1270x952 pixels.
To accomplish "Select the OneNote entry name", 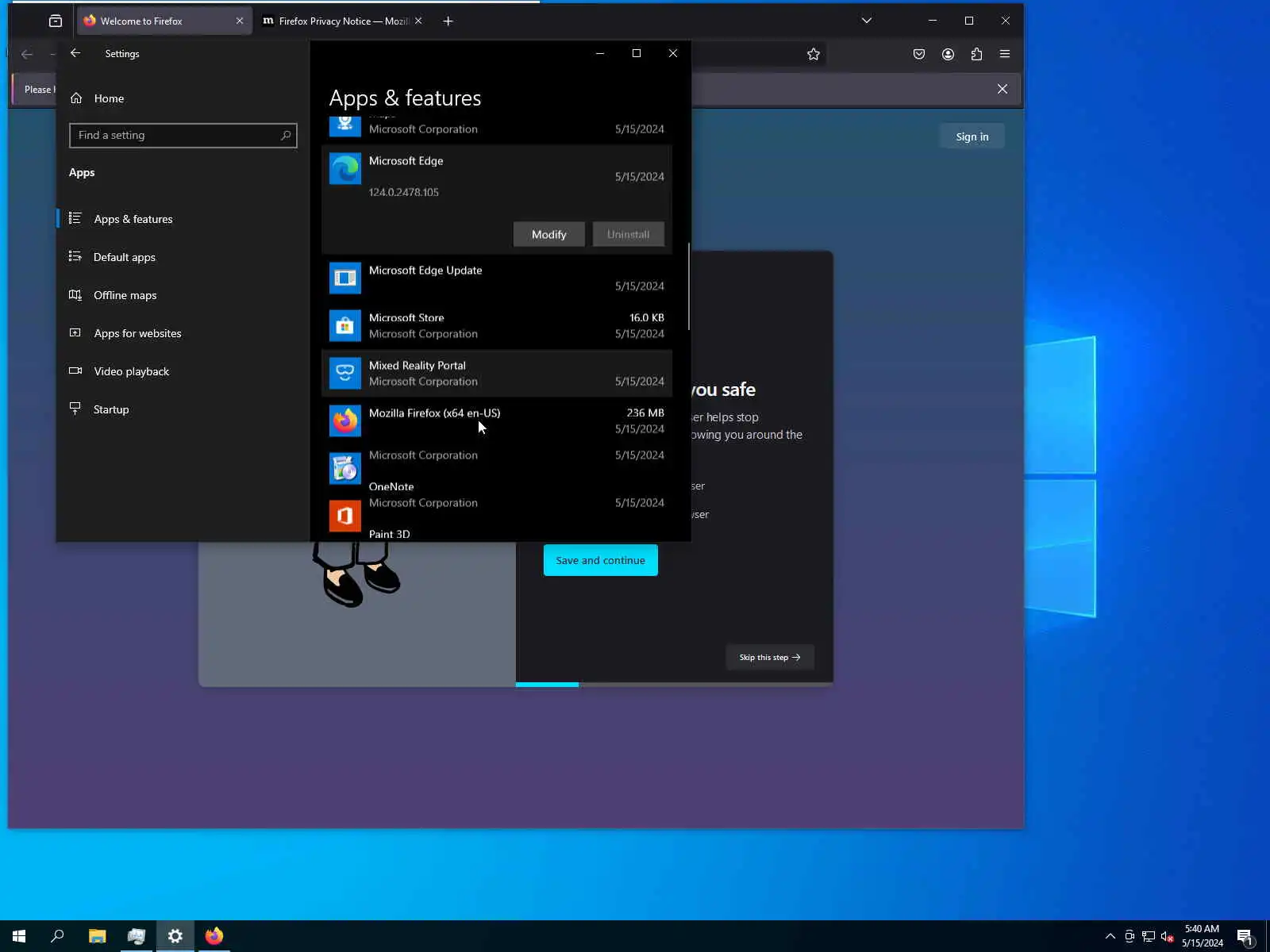I will coord(391,487).
